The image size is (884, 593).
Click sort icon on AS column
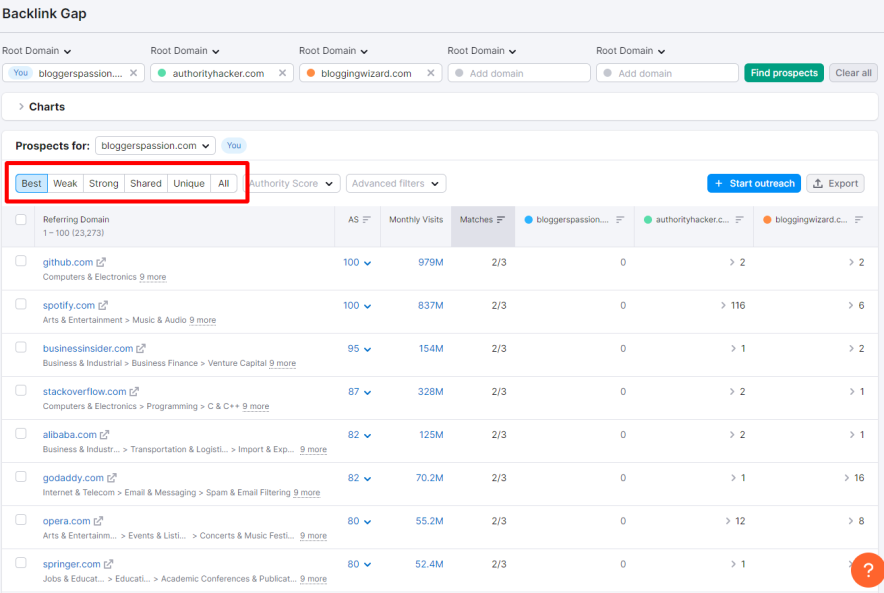(x=366, y=220)
